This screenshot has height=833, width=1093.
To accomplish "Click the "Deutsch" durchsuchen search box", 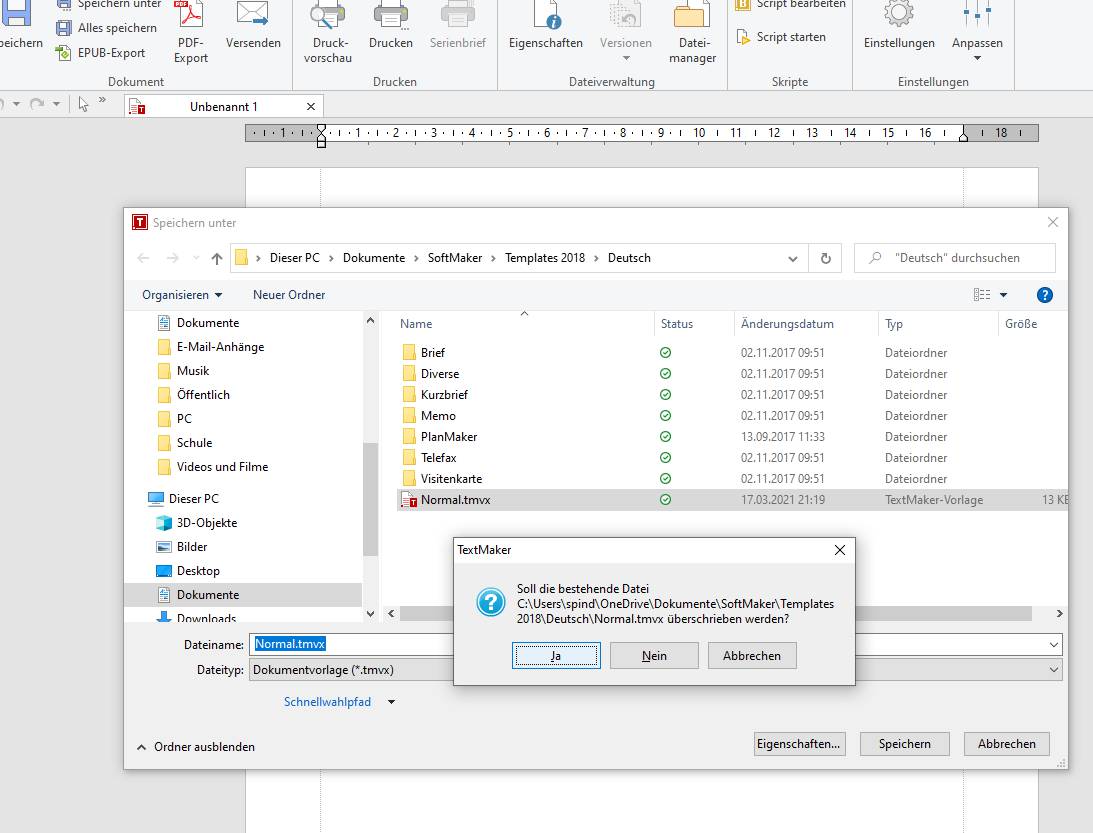I will tap(955, 258).
